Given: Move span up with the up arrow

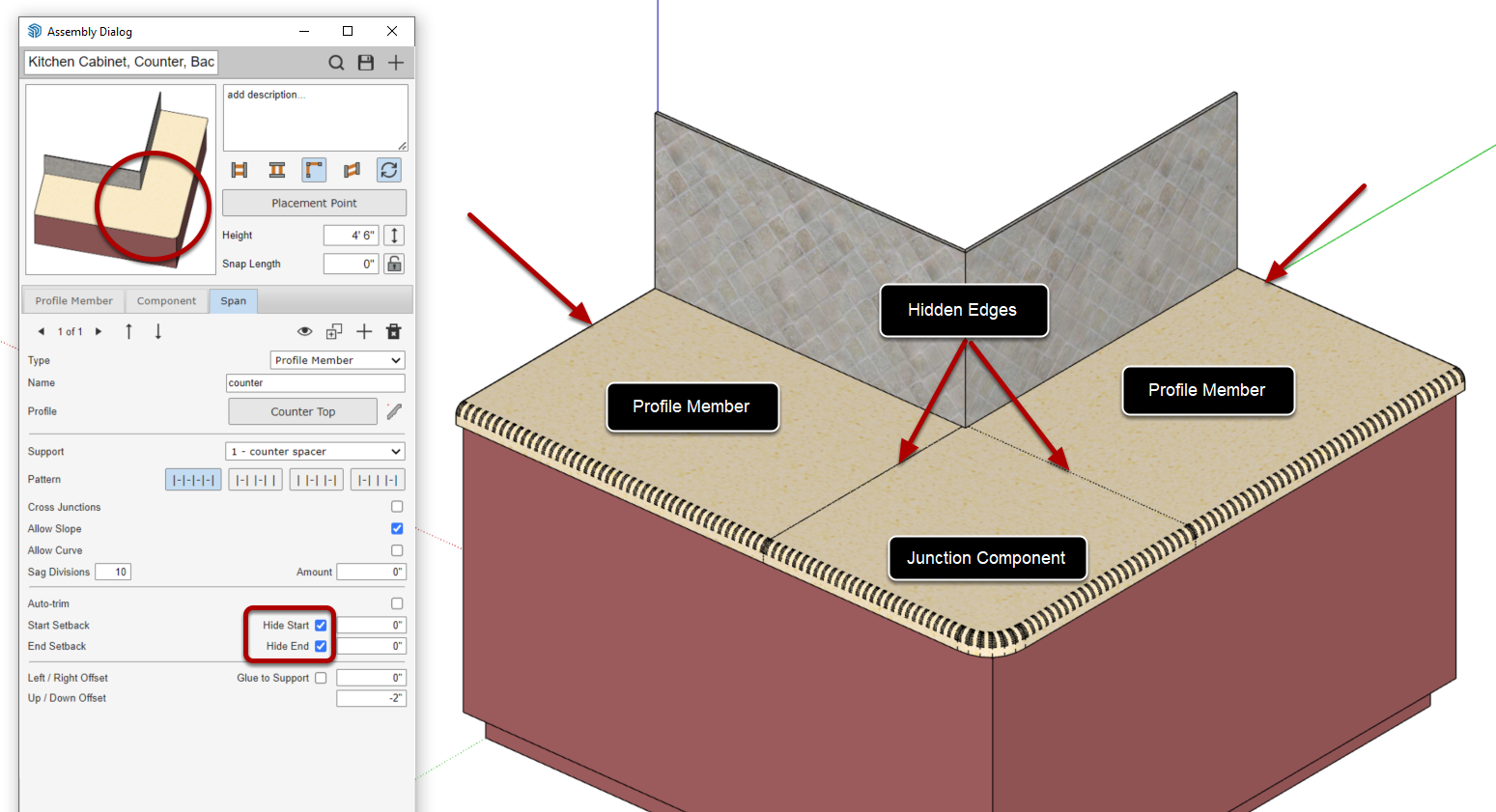Looking at the screenshot, I should pos(128,331).
